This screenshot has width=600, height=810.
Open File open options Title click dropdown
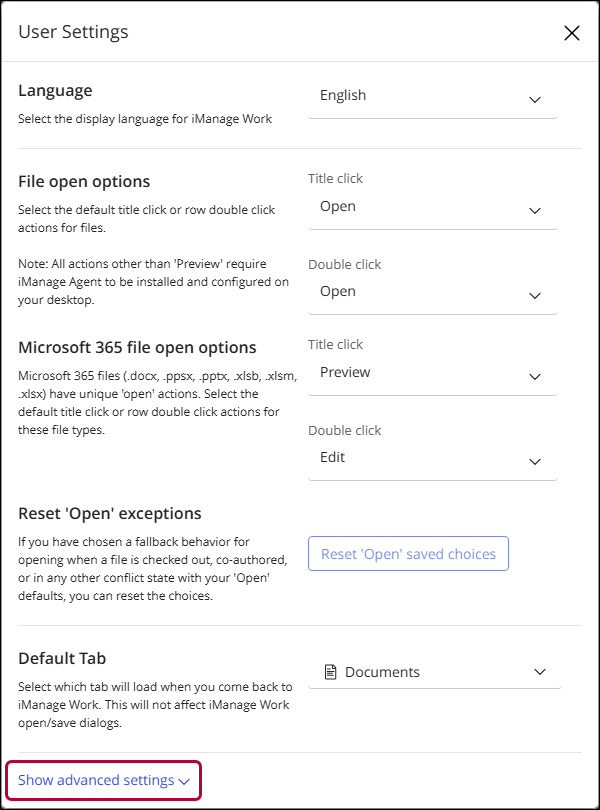pyautogui.click(x=433, y=208)
